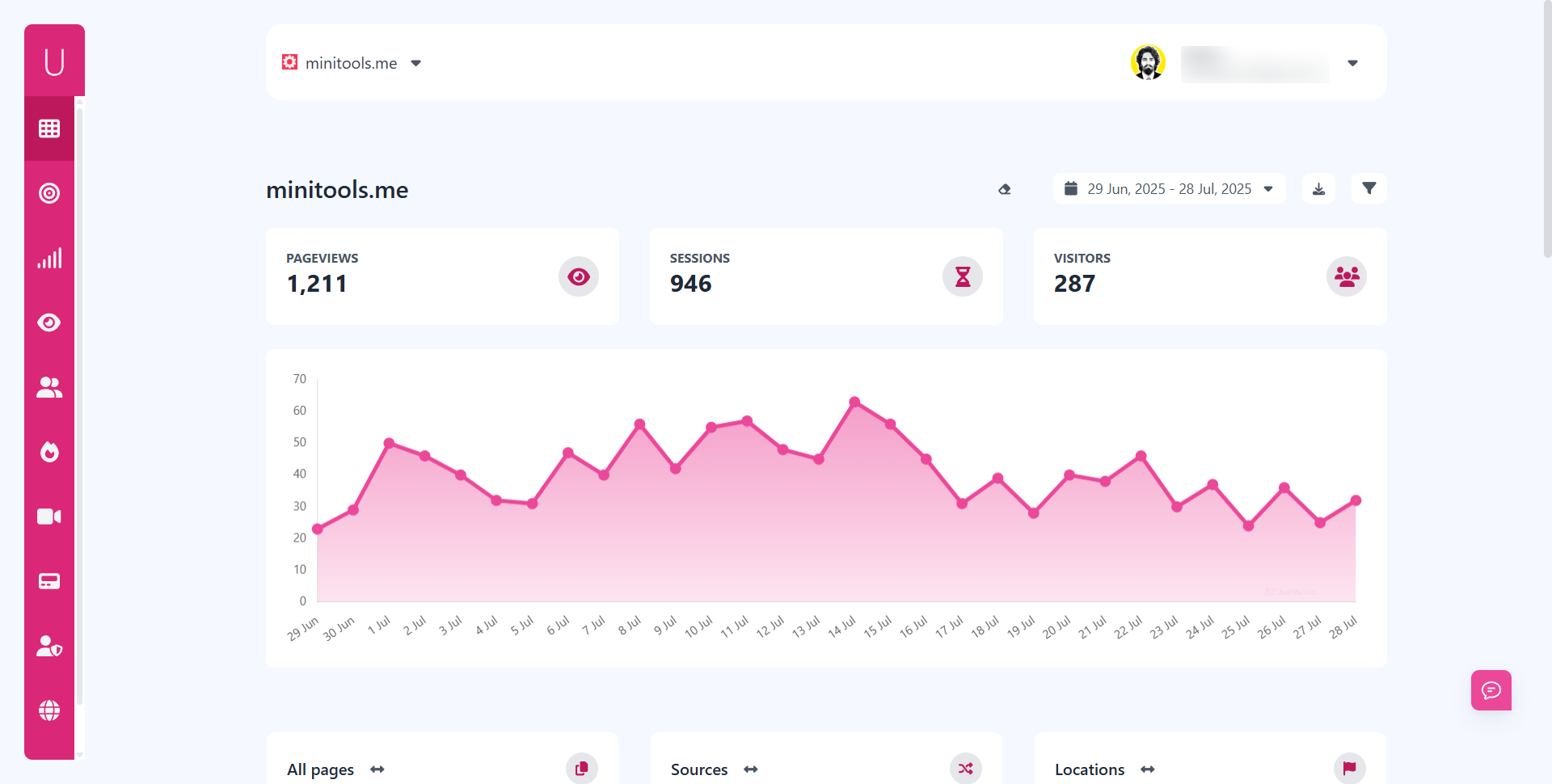
Task: Open the Dashboard grid icon in sidebar
Action: 49,128
